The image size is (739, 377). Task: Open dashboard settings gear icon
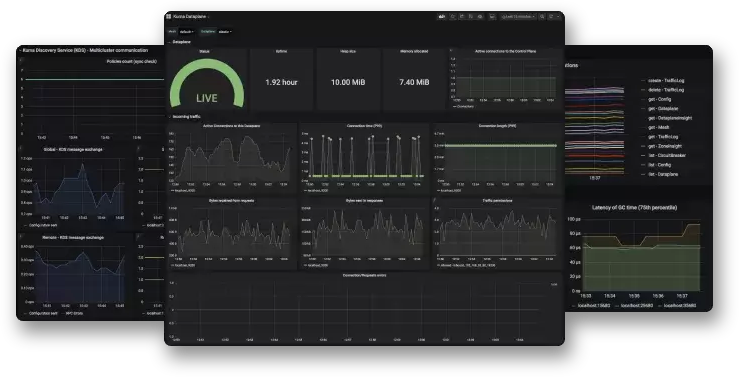480,16
